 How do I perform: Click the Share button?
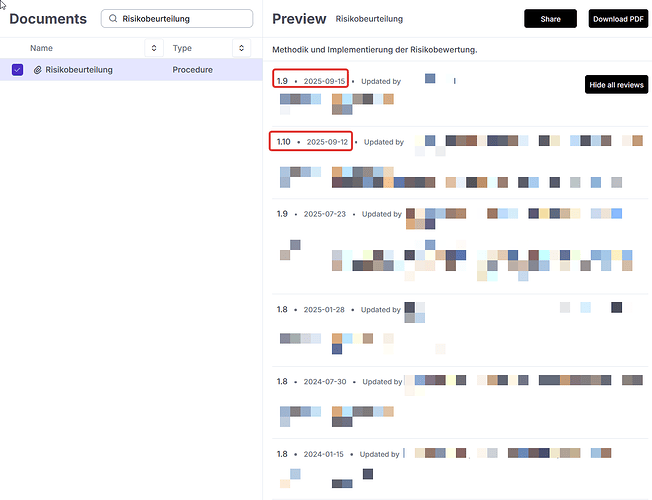pos(550,19)
